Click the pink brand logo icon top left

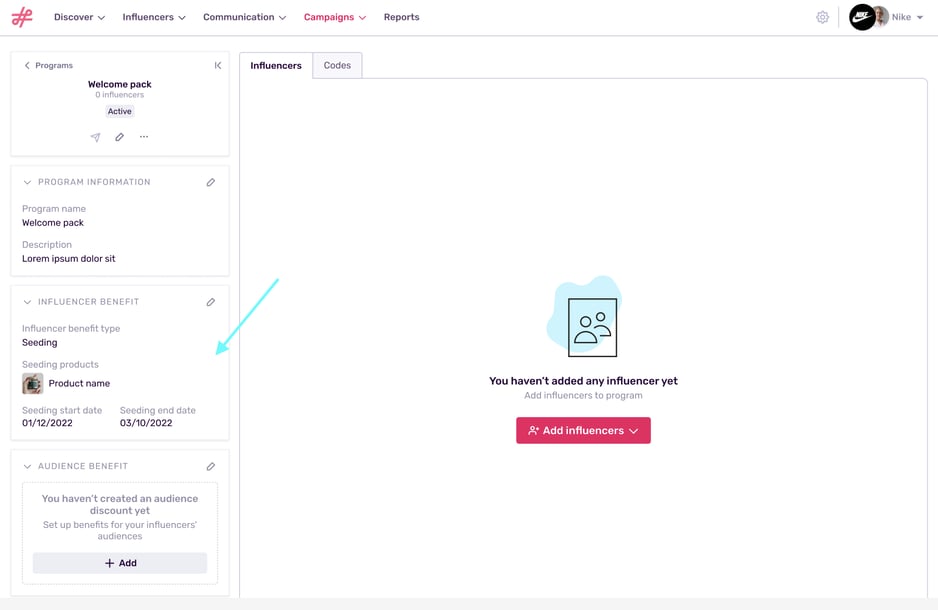point(22,16)
